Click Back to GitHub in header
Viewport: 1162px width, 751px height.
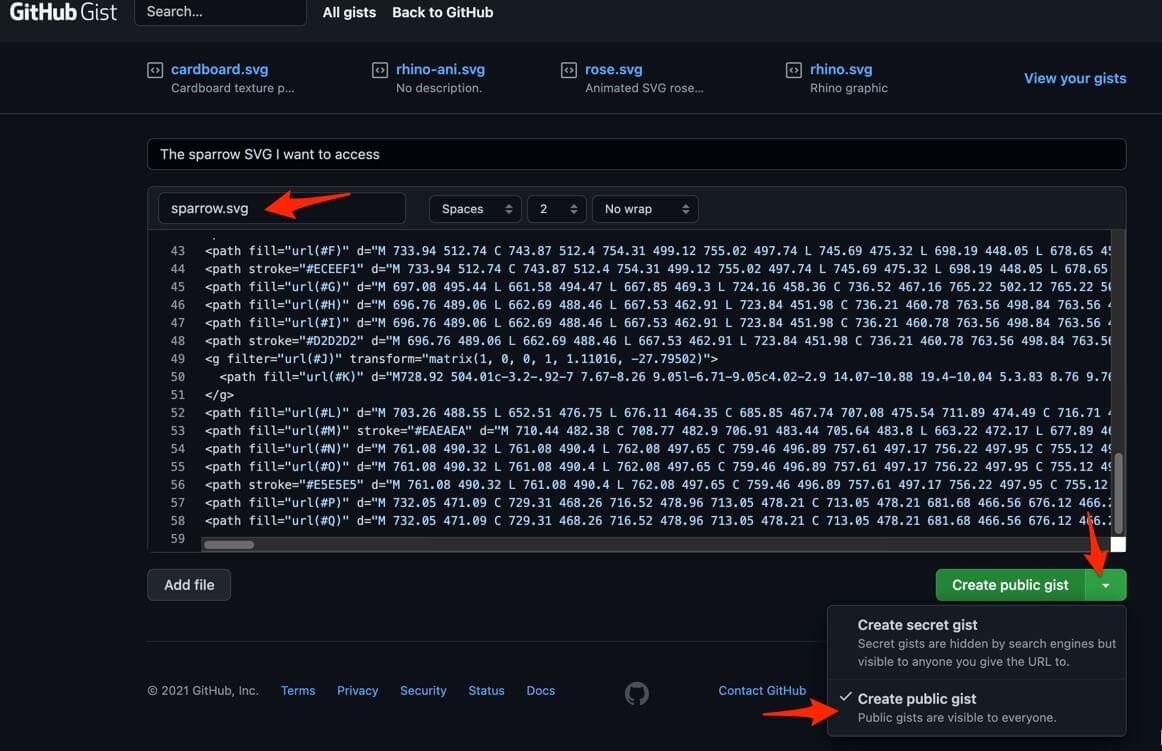(442, 13)
